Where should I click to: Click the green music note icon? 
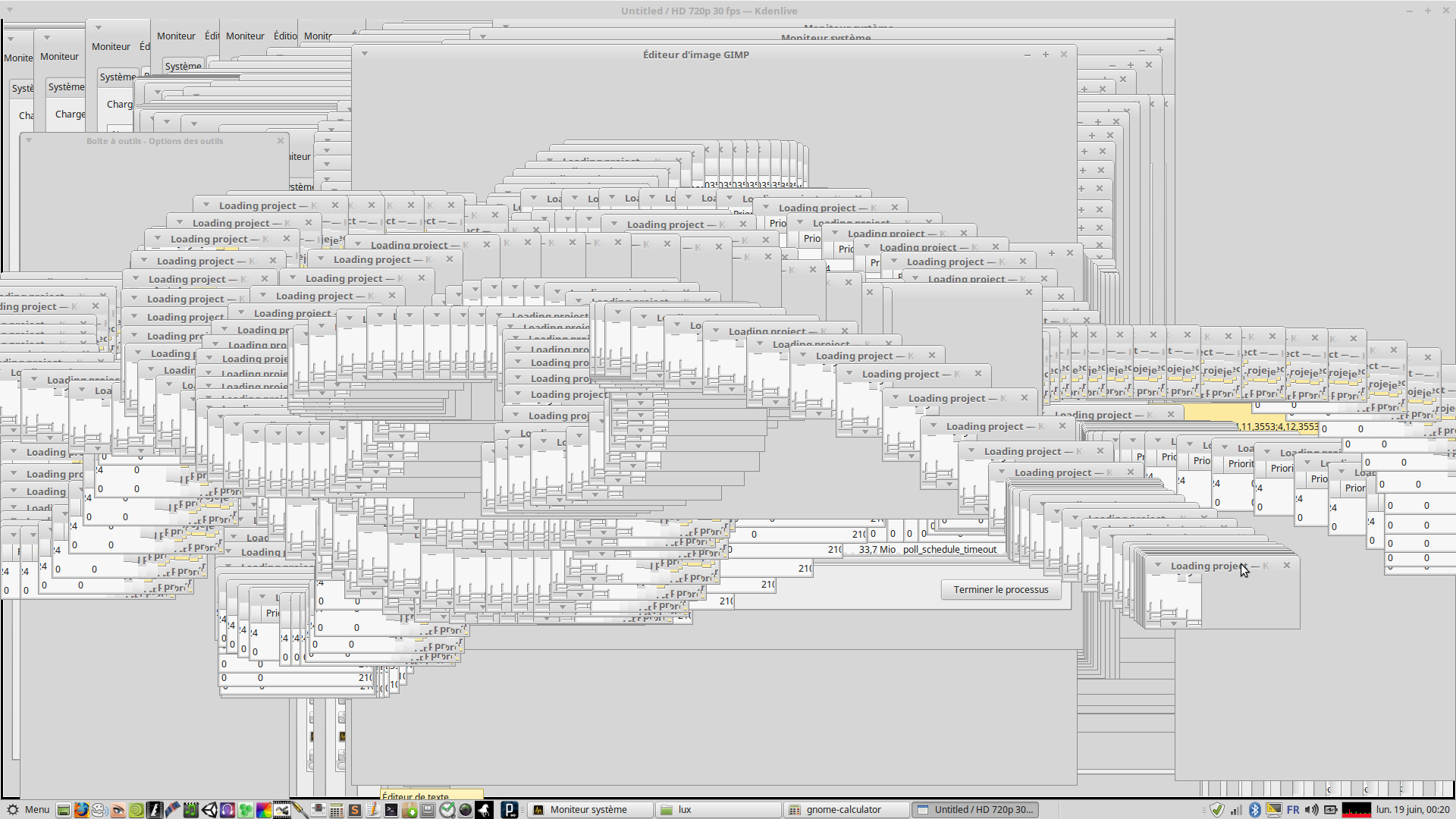[x=190, y=810]
